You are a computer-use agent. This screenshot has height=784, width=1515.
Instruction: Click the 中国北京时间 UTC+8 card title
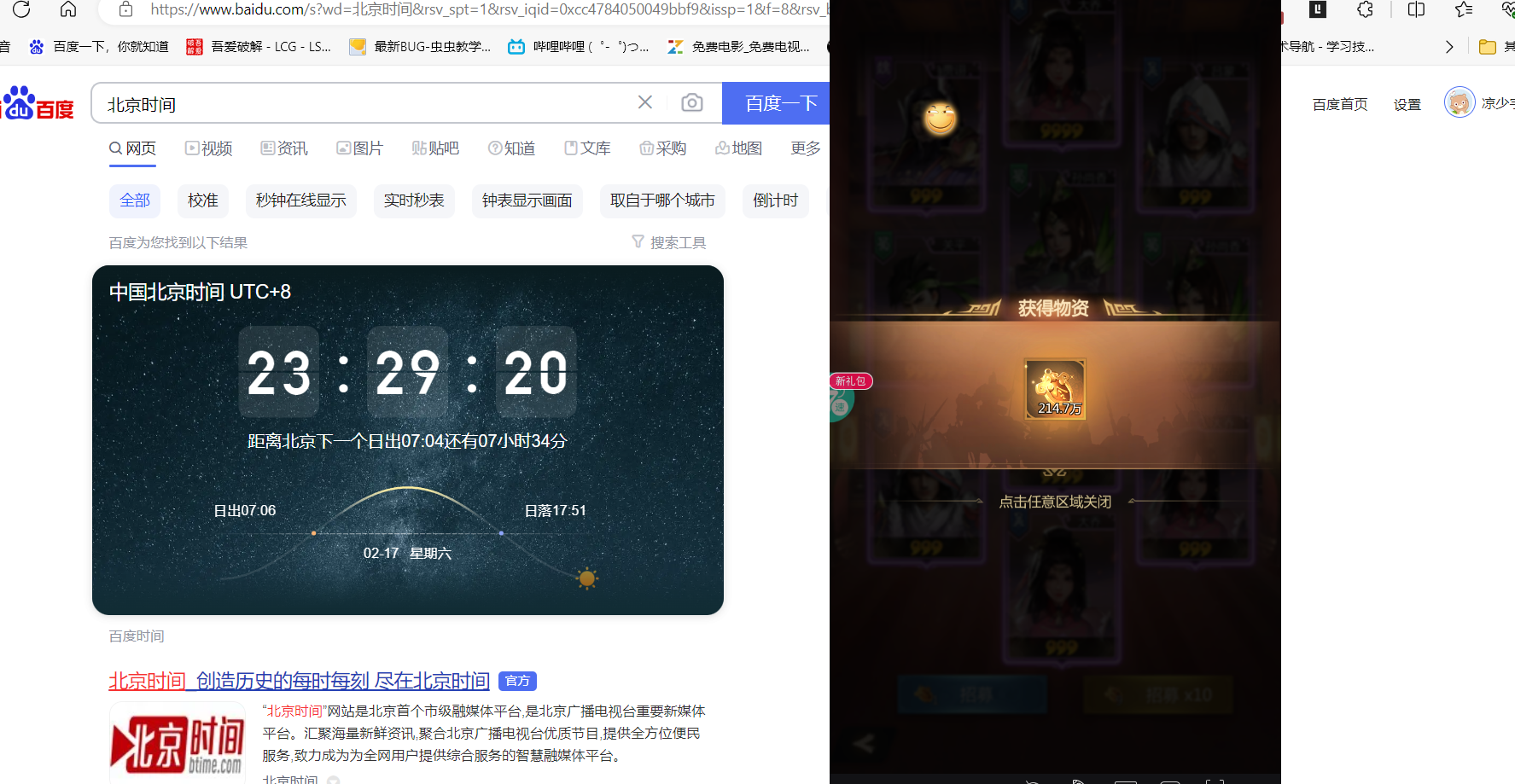point(200,292)
